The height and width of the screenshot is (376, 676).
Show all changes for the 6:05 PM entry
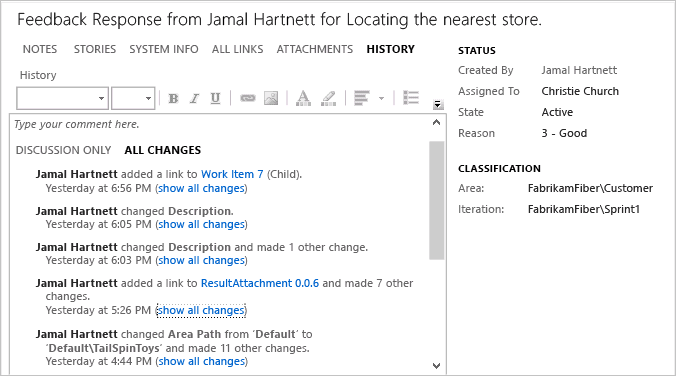(201, 224)
